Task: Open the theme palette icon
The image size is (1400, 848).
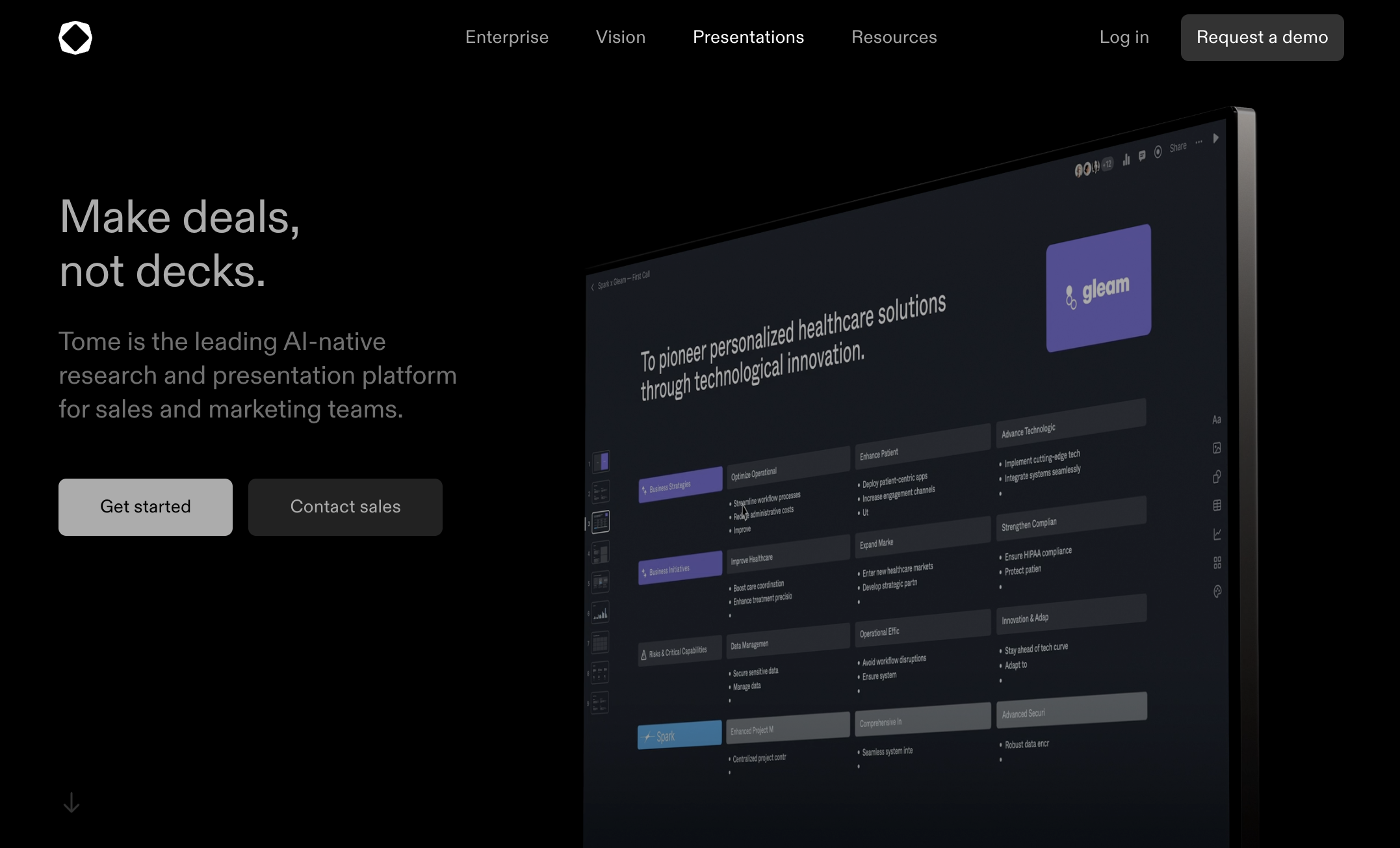Action: [x=1217, y=591]
